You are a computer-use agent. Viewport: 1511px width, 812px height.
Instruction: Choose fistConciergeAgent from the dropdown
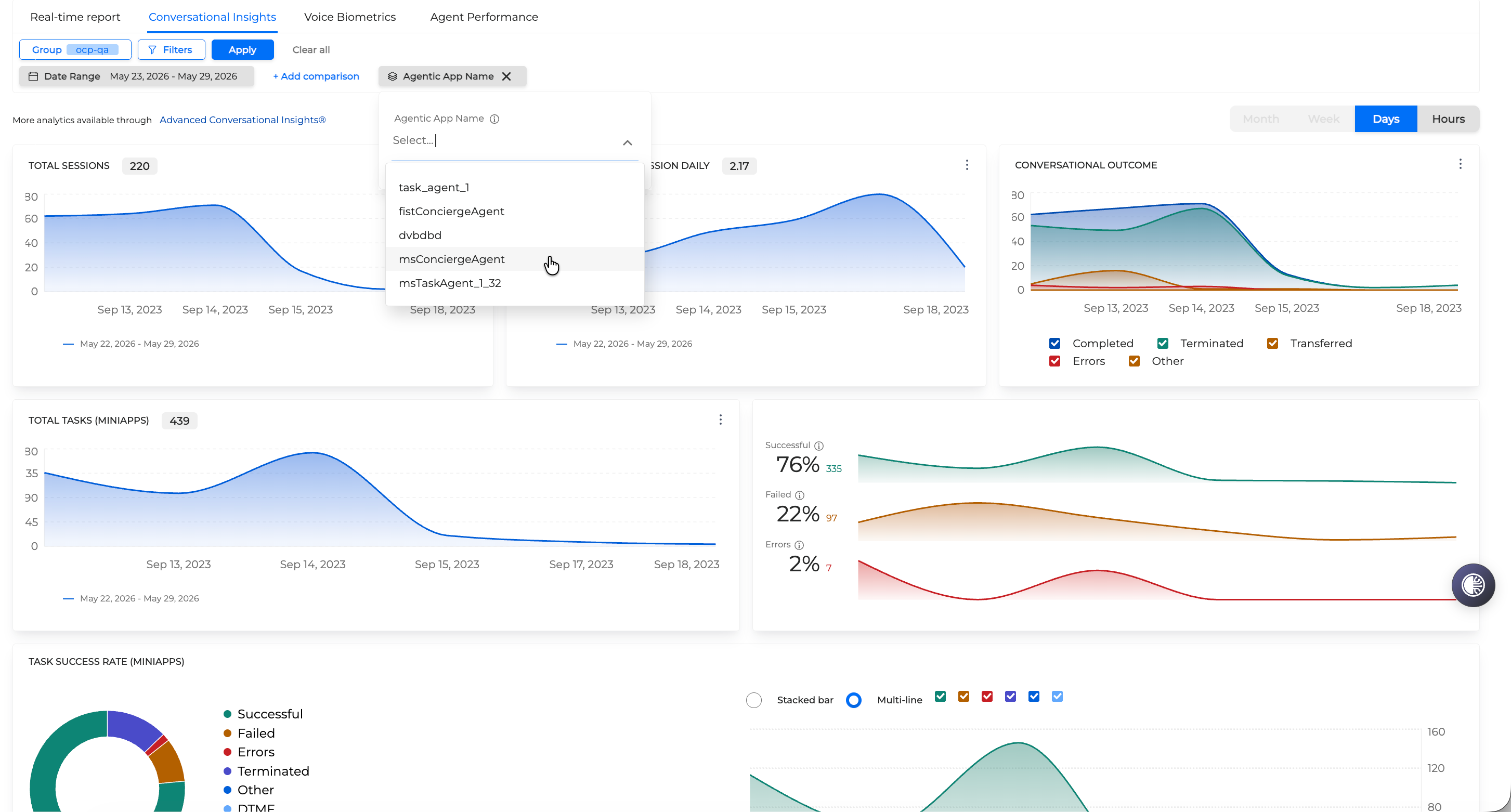point(514,211)
